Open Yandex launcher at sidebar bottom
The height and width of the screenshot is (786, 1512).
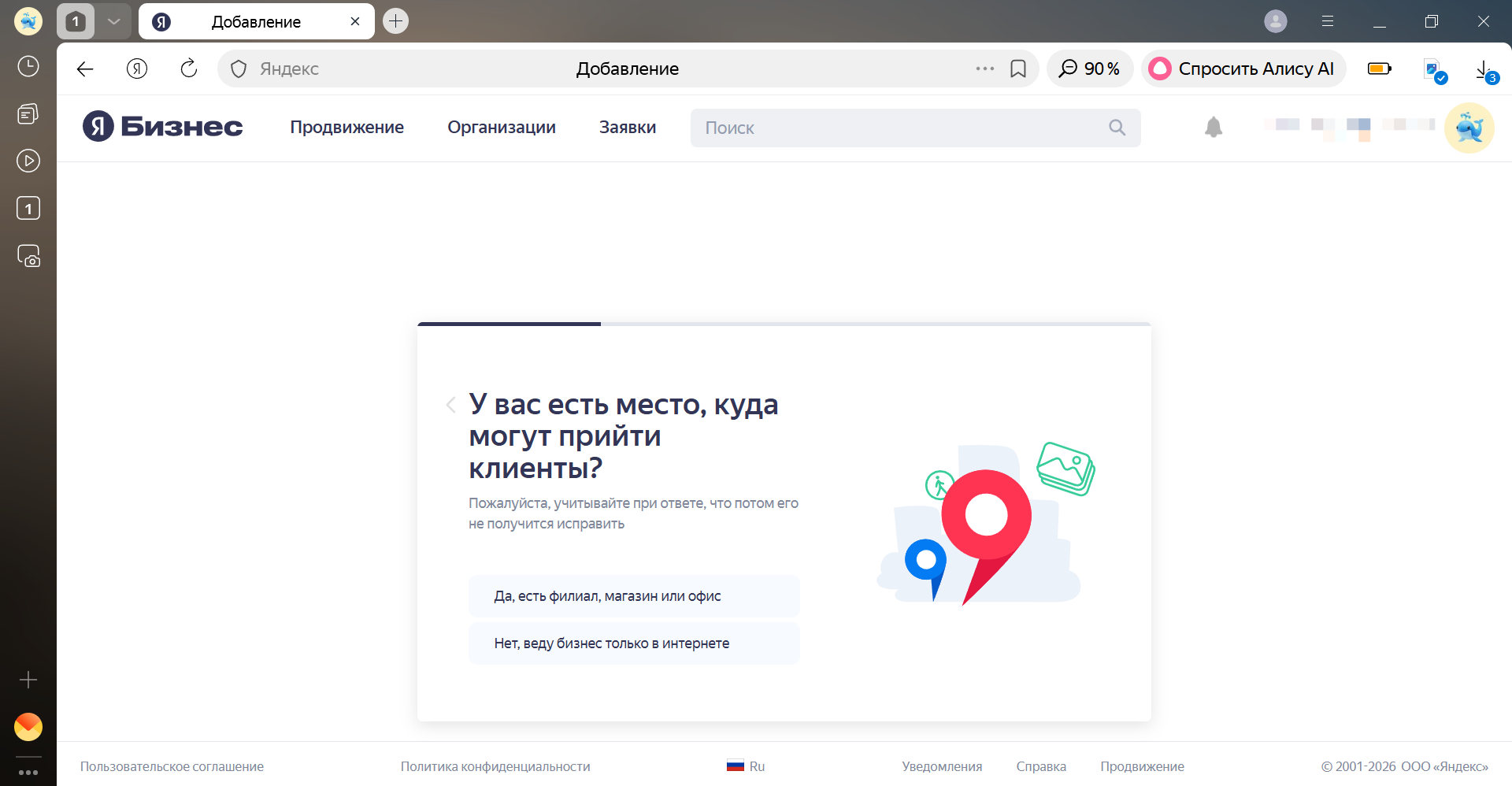(x=28, y=727)
